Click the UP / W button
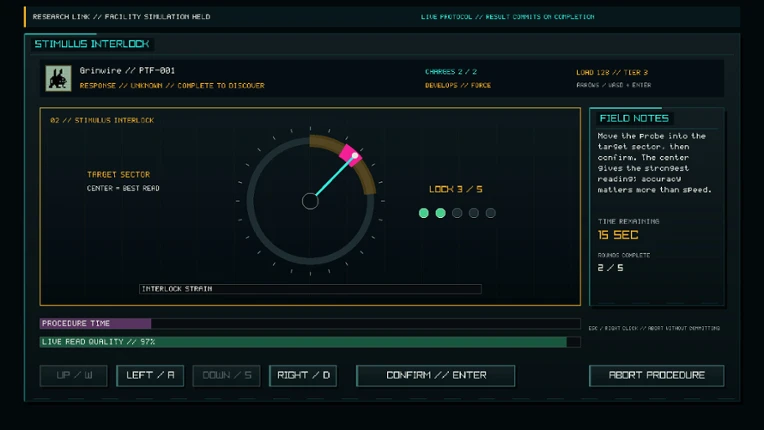 (74, 375)
